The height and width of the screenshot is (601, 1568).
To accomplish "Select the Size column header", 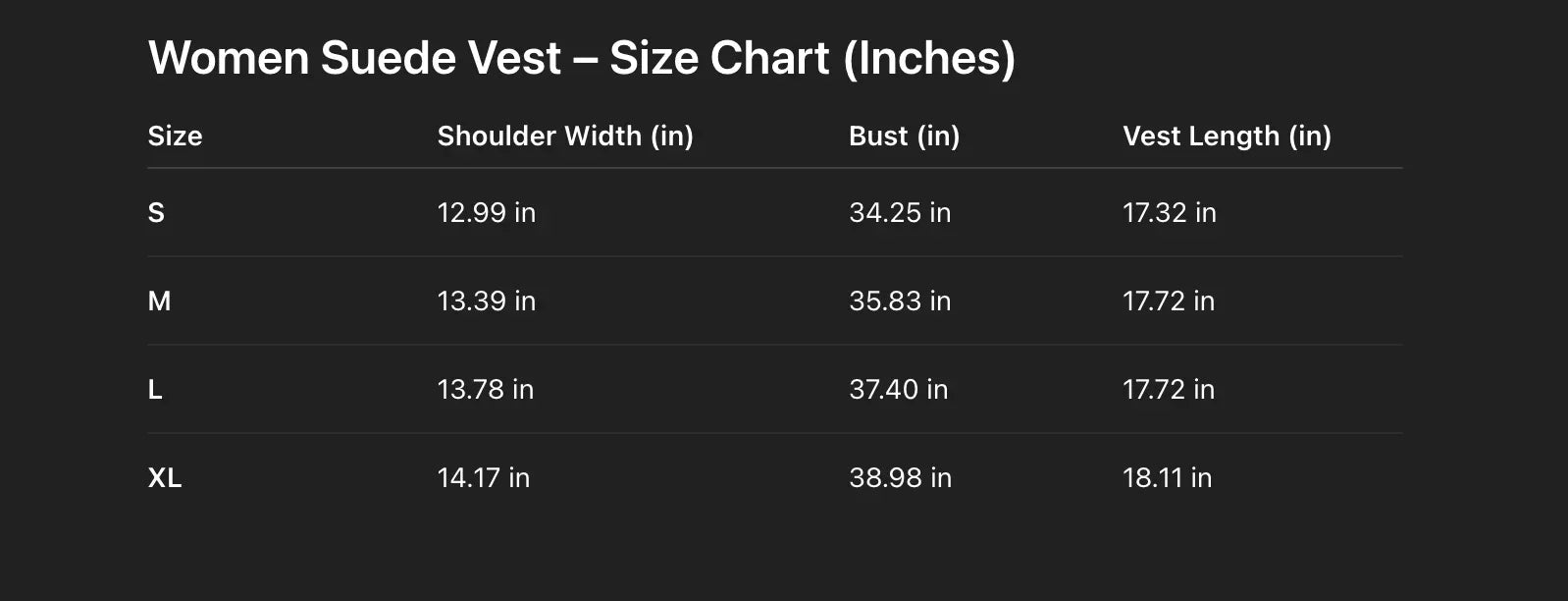I will [175, 136].
